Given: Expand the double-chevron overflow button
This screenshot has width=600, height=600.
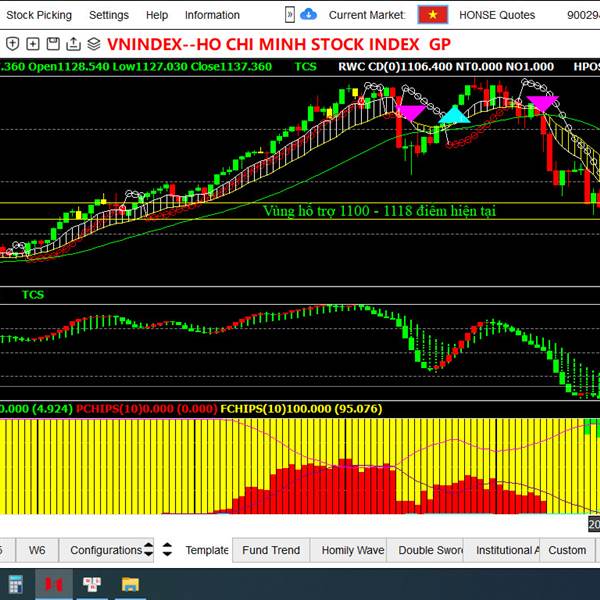Looking at the screenshot, I should [290, 15].
